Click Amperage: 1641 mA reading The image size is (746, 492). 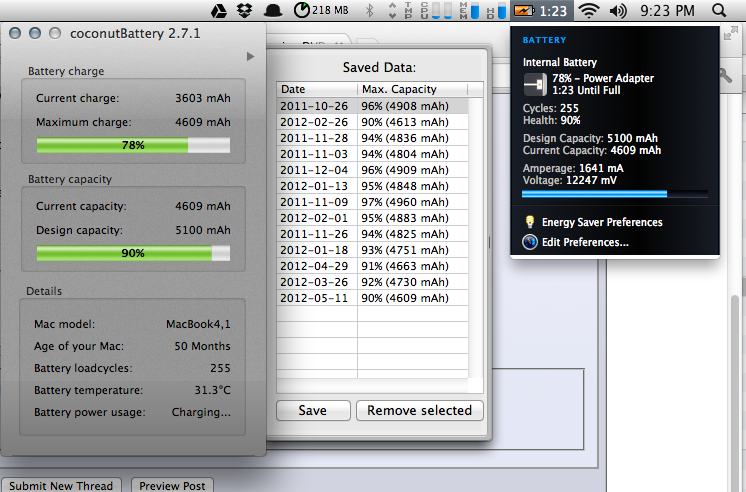(x=573, y=168)
